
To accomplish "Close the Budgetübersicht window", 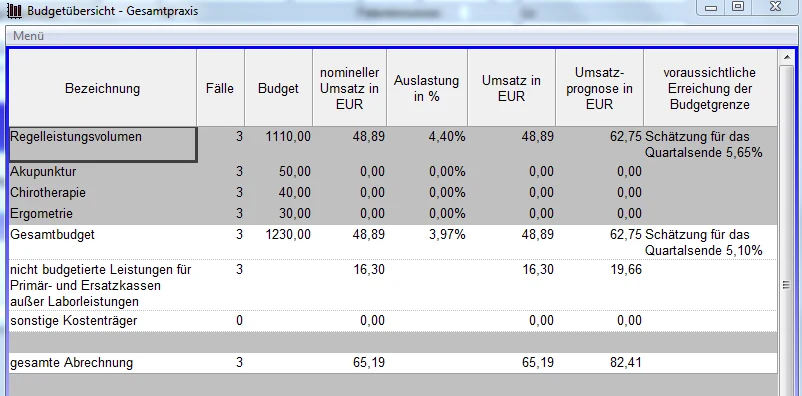I will click(x=774, y=7).
